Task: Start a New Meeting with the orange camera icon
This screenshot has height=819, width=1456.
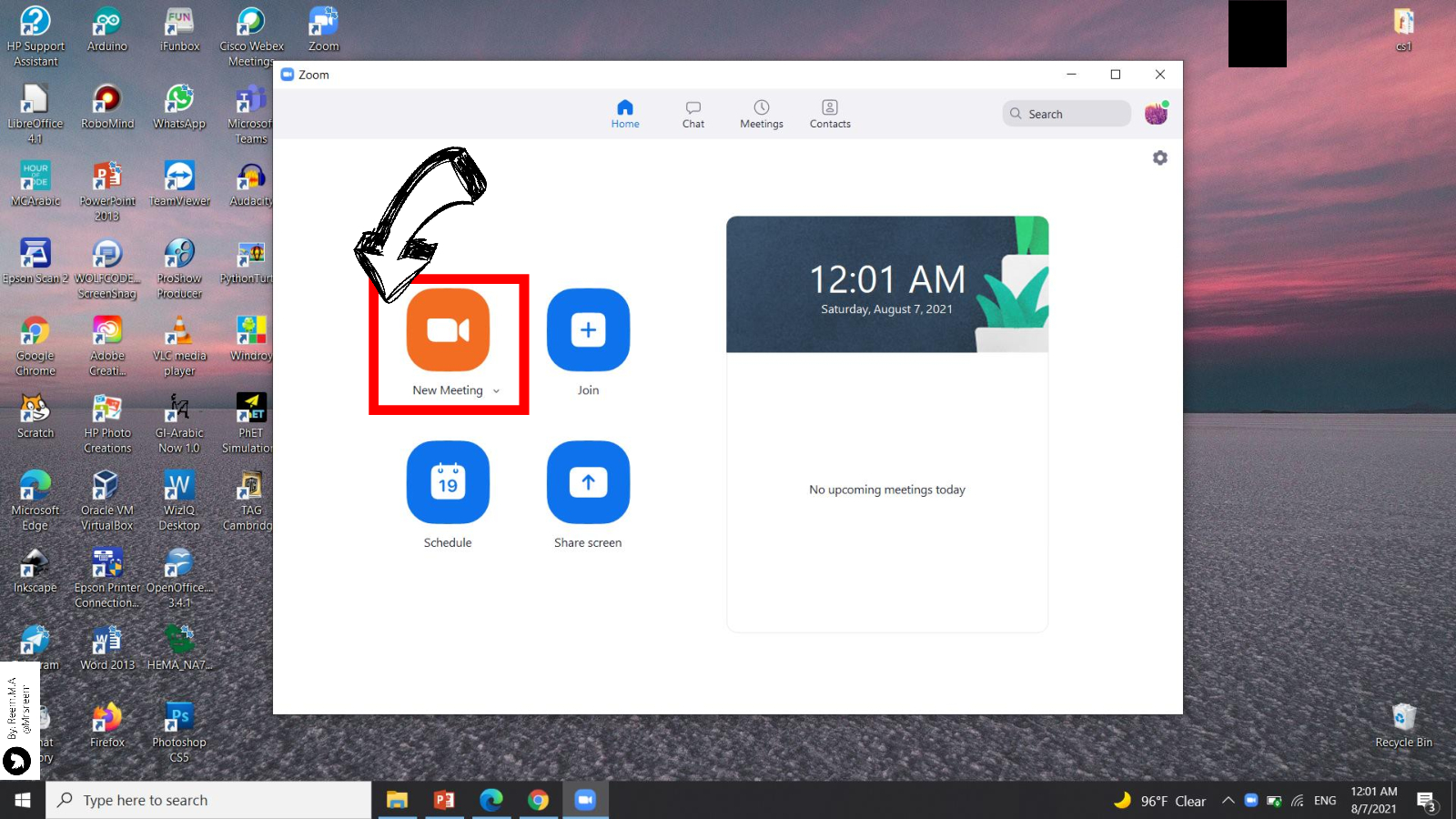Action: (x=448, y=330)
